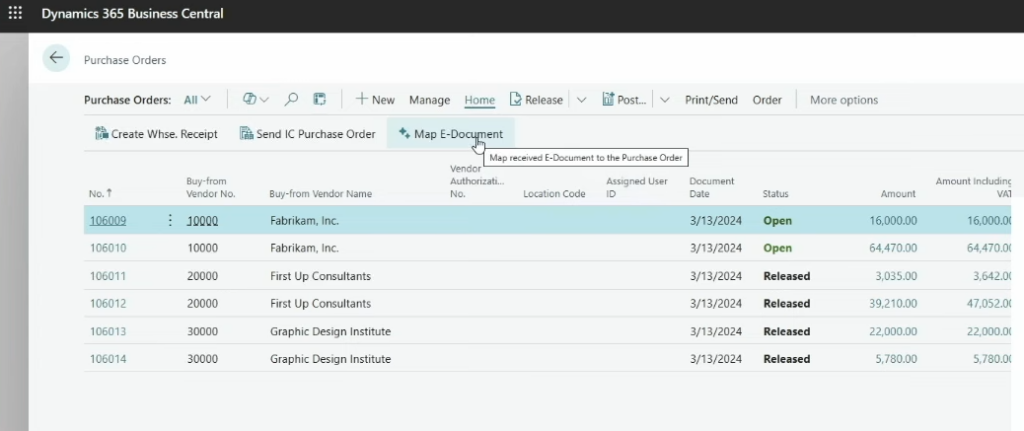This screenshot has height=431, width=1024.
Task: Click vendor number 30000 in row 106014
Action: [202, 359]
